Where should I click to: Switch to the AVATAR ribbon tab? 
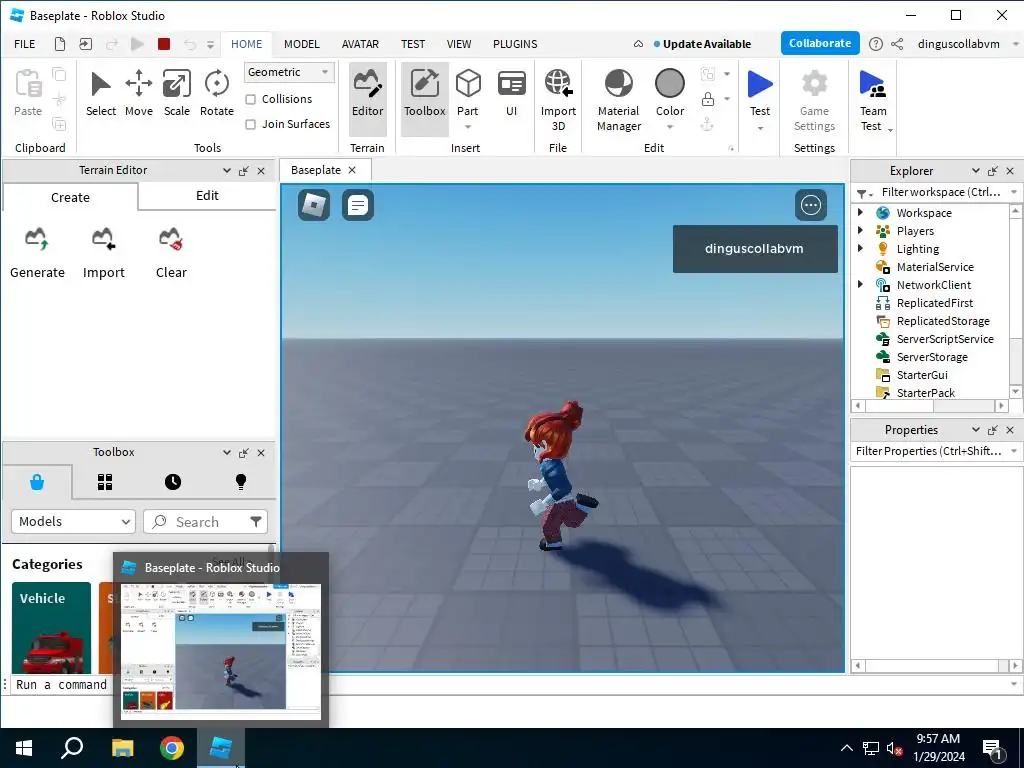[360, 44]
